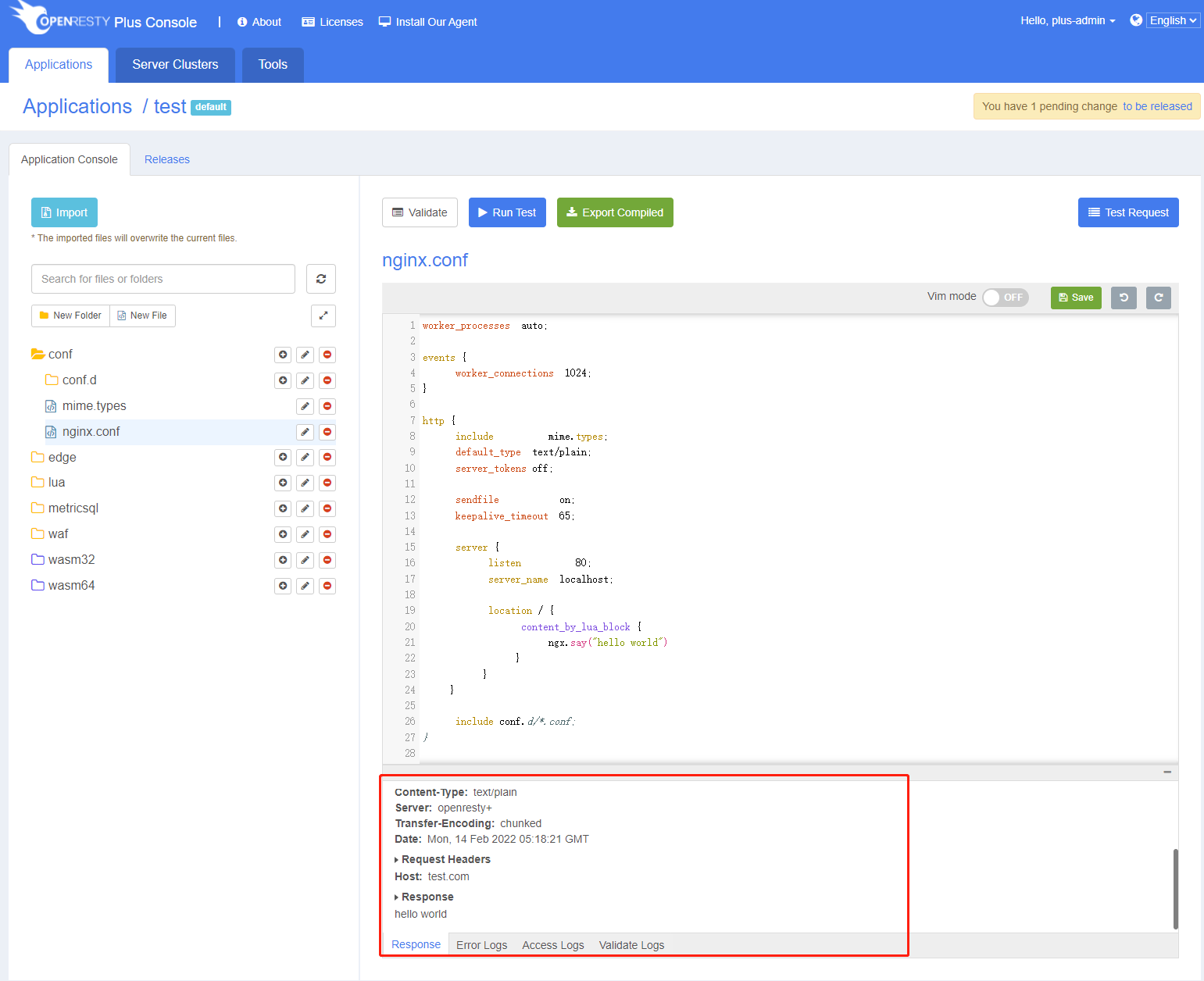Delete the conf.d folder
The image size is (1204, 981).
coord(327,380)
